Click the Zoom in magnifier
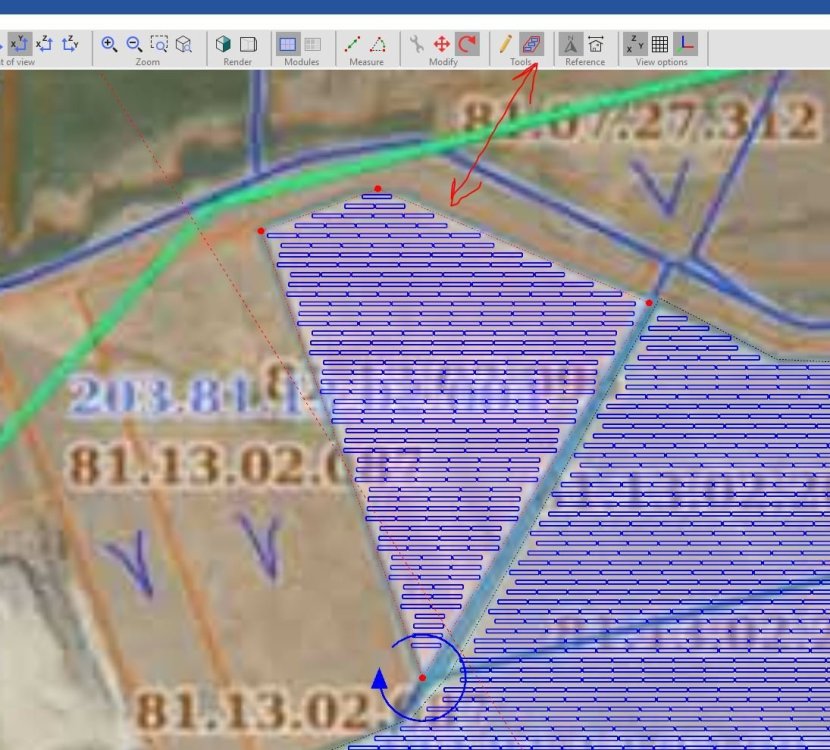 point(109,44)
